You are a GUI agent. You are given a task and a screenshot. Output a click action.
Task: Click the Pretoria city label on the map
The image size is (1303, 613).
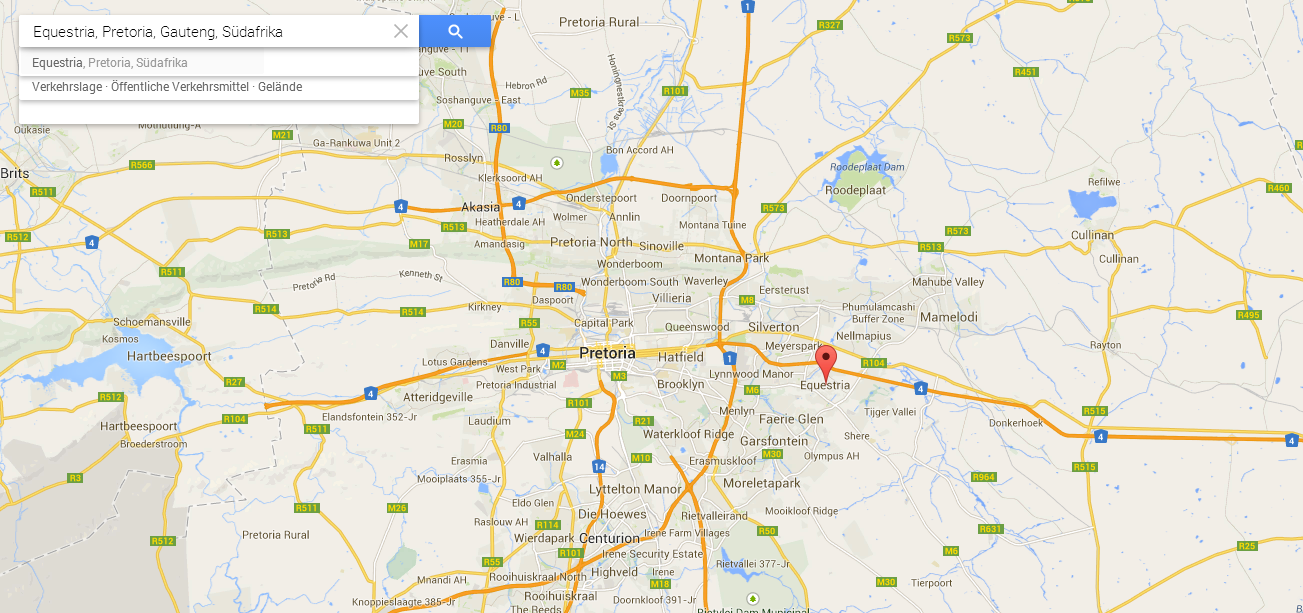607,353
